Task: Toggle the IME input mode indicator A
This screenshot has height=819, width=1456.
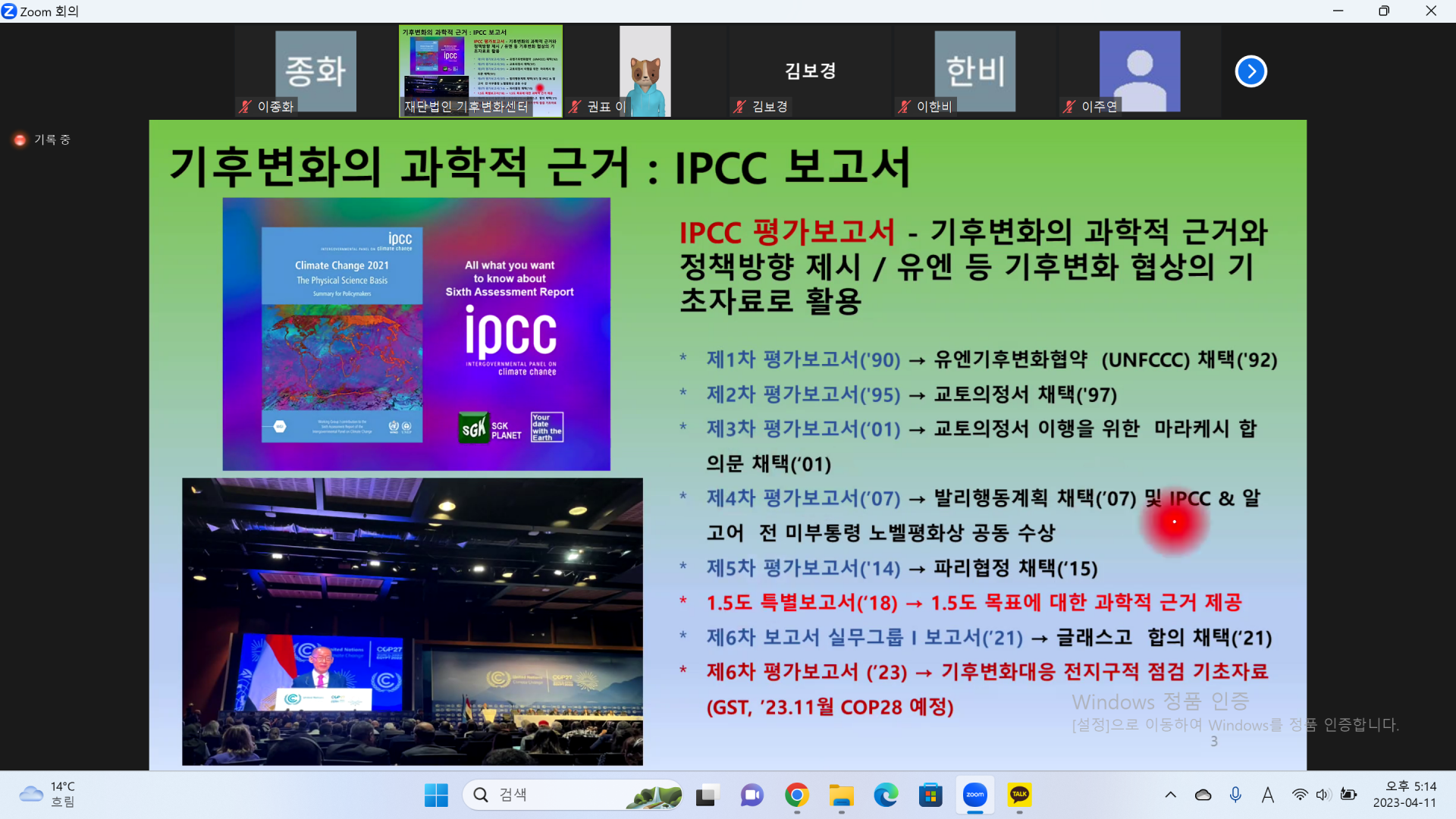Action: coord(1267,795)
